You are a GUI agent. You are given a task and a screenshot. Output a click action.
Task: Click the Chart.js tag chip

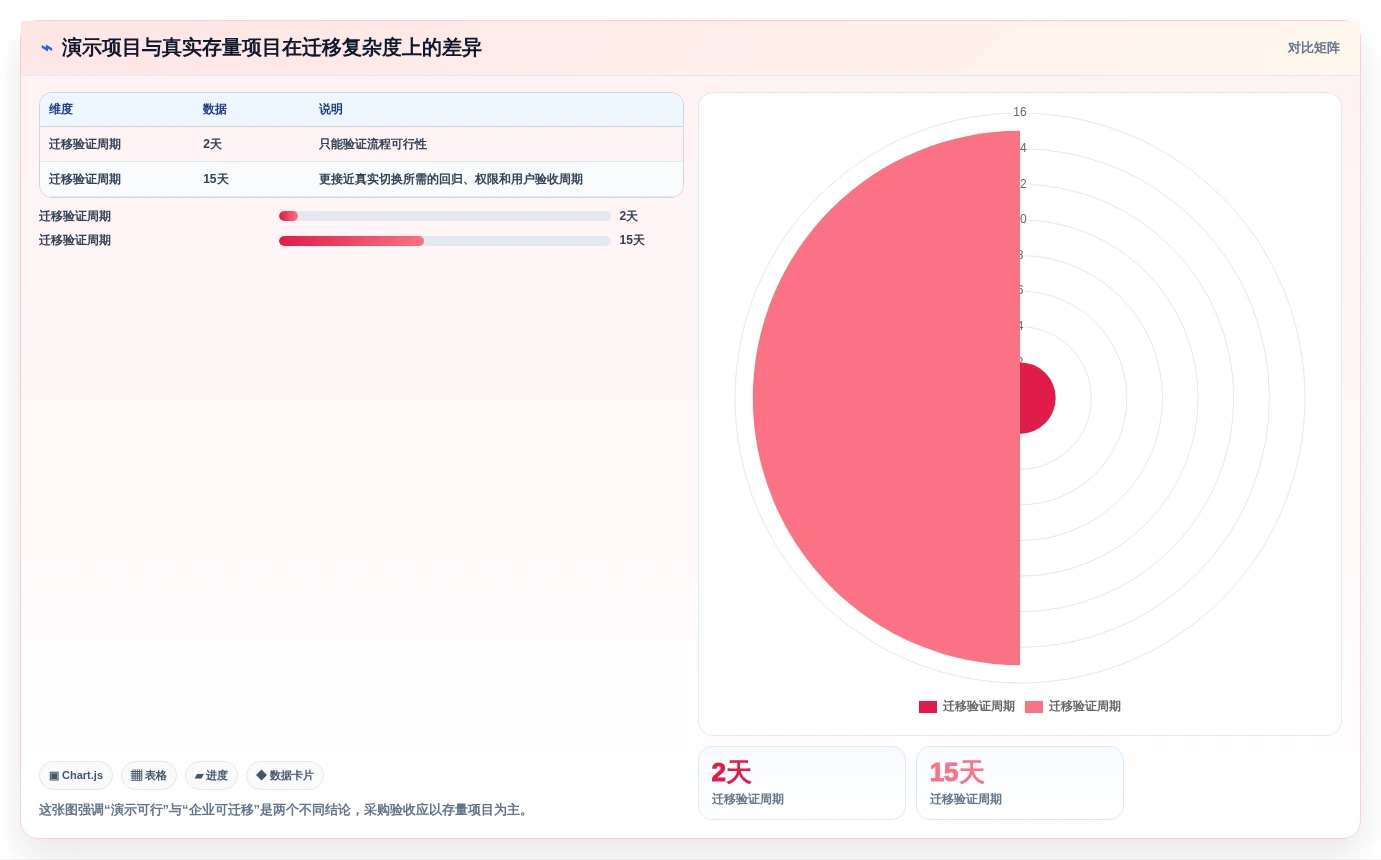pos(76,776)
